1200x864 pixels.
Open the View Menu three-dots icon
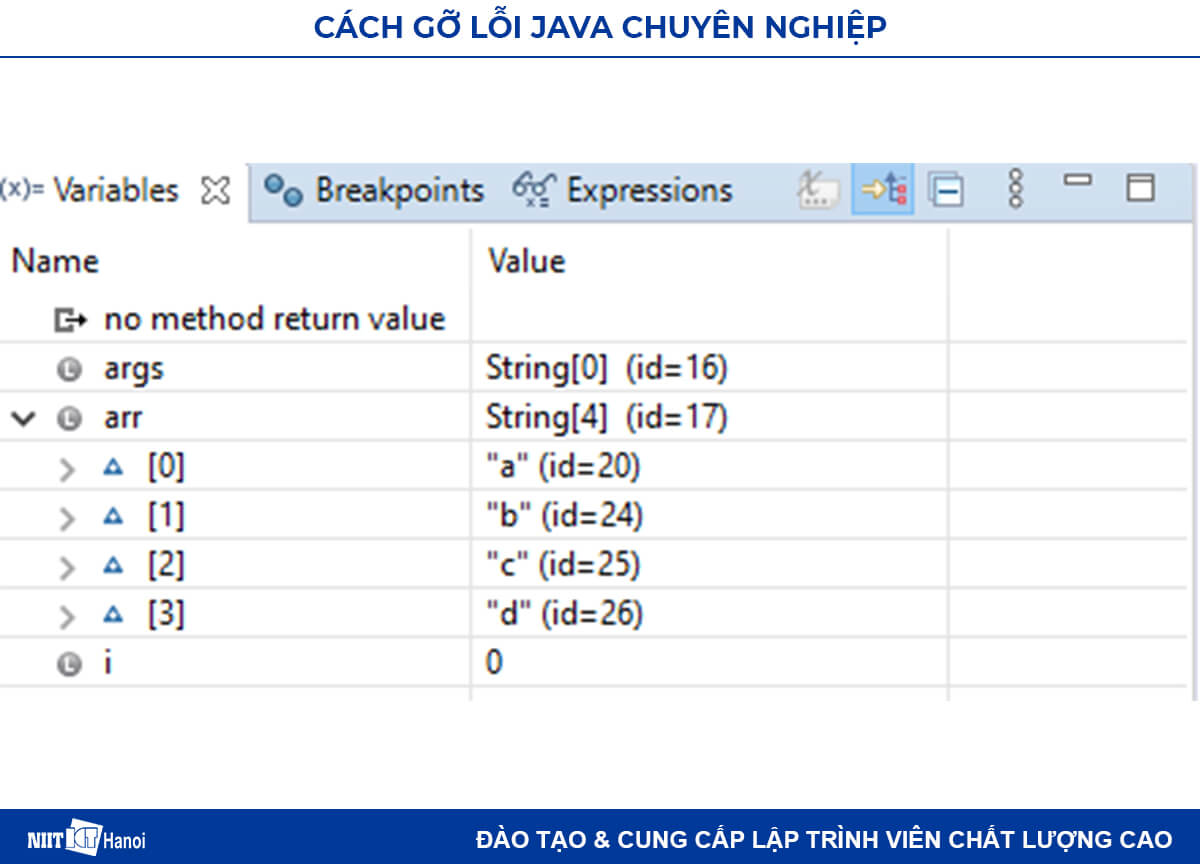[1016, 188]
